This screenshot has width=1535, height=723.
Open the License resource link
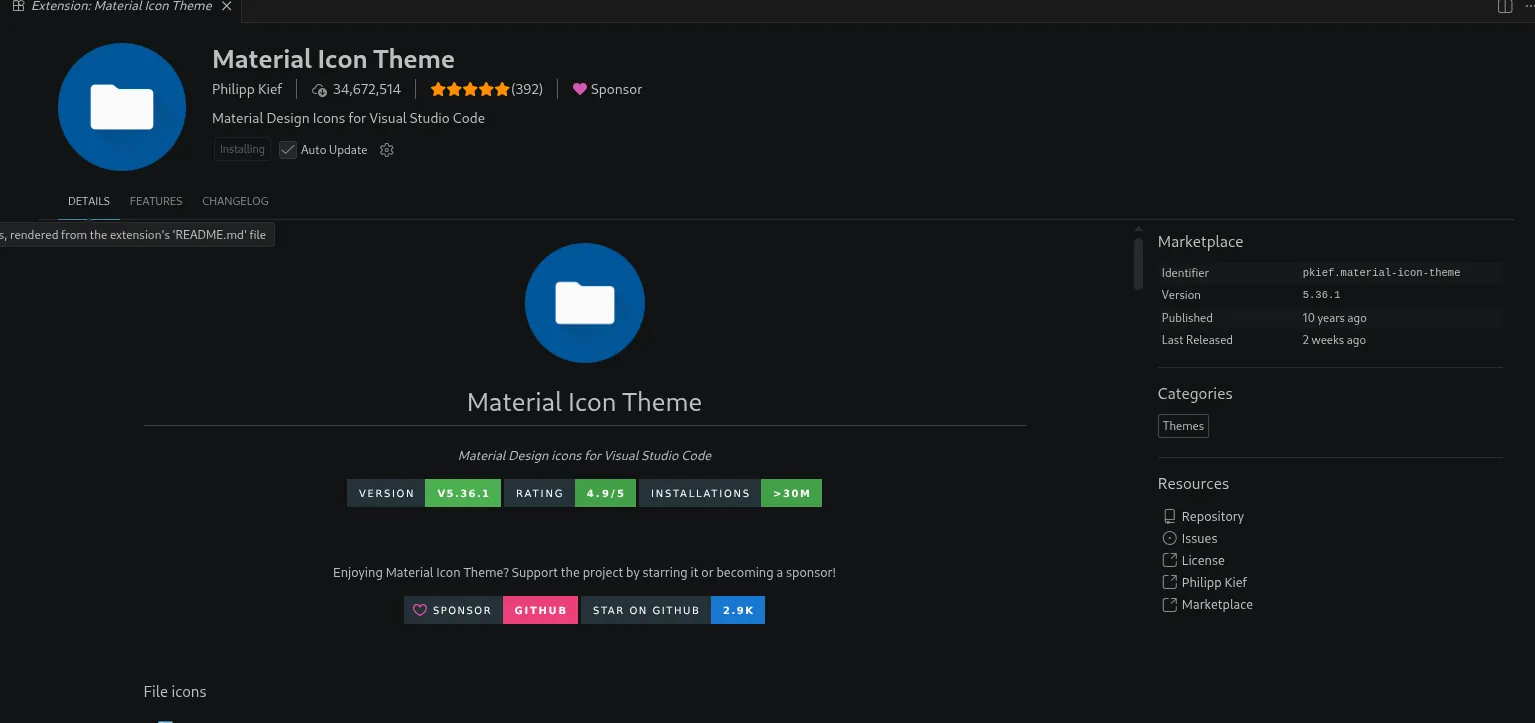(x=1203, y=561)
